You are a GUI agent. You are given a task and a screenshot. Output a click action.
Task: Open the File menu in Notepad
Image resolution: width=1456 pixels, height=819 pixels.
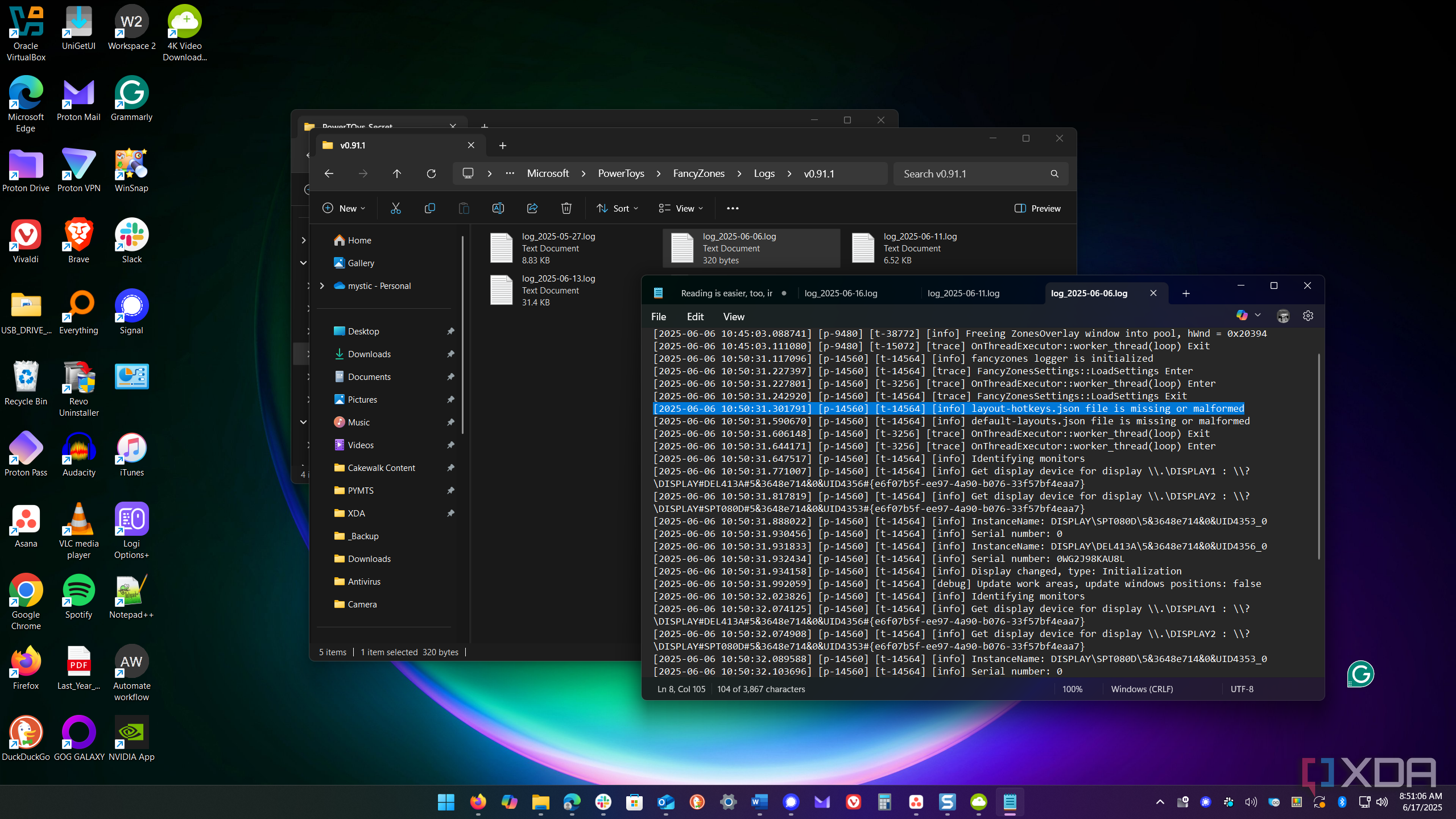(659, 317)
